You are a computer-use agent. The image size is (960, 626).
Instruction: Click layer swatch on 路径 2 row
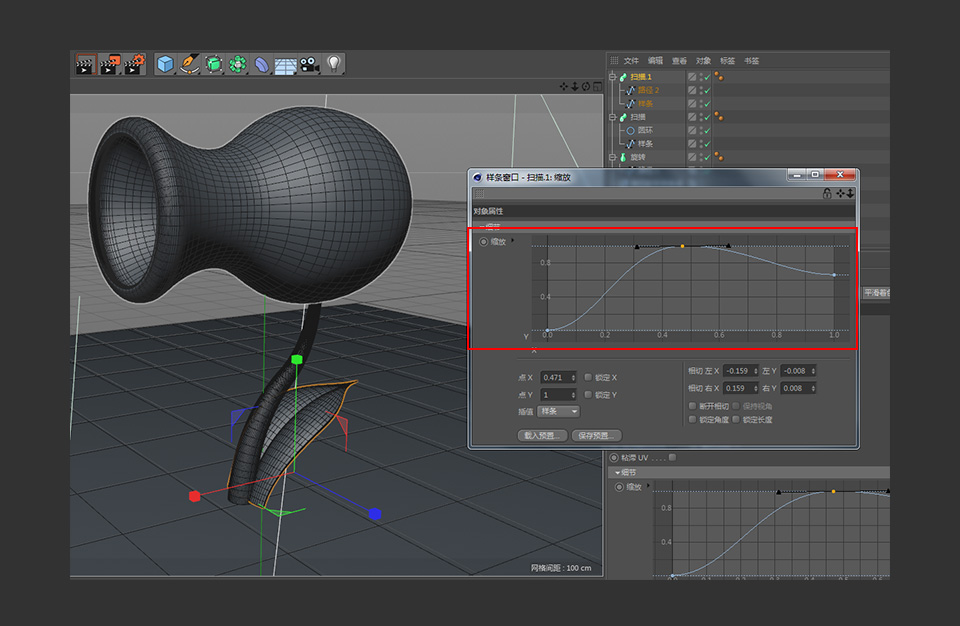pyautogui.click(x=692, y=90)
